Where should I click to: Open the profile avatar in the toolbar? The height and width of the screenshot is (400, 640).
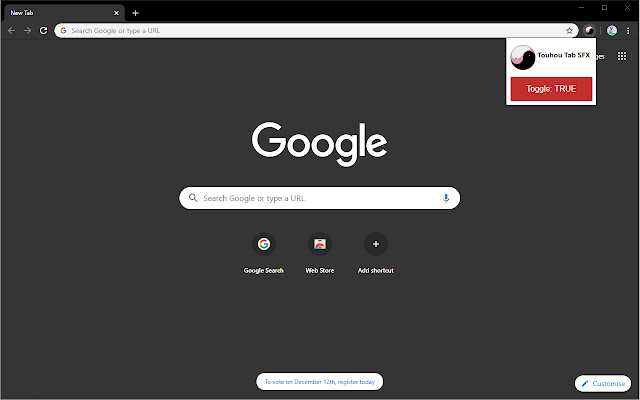611,31
